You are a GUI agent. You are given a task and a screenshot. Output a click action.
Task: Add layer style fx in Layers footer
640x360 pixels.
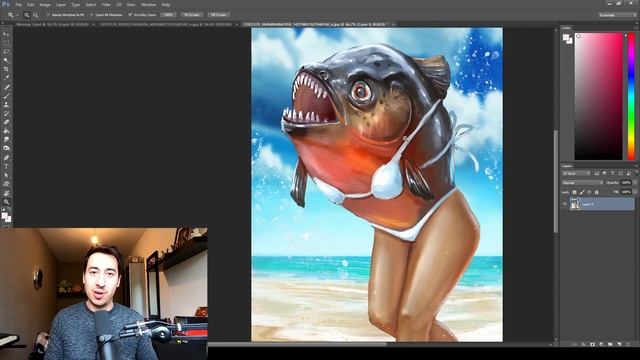[583, 344]
